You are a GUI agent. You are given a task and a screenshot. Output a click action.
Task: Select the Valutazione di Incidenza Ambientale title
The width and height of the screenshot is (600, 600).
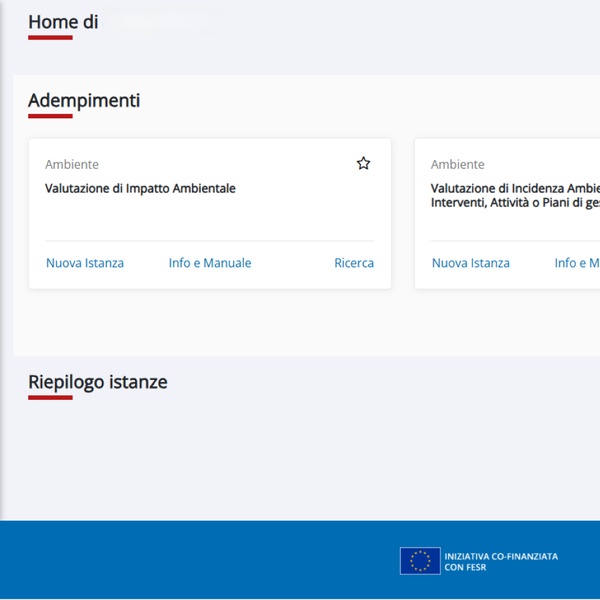(515, 195)
